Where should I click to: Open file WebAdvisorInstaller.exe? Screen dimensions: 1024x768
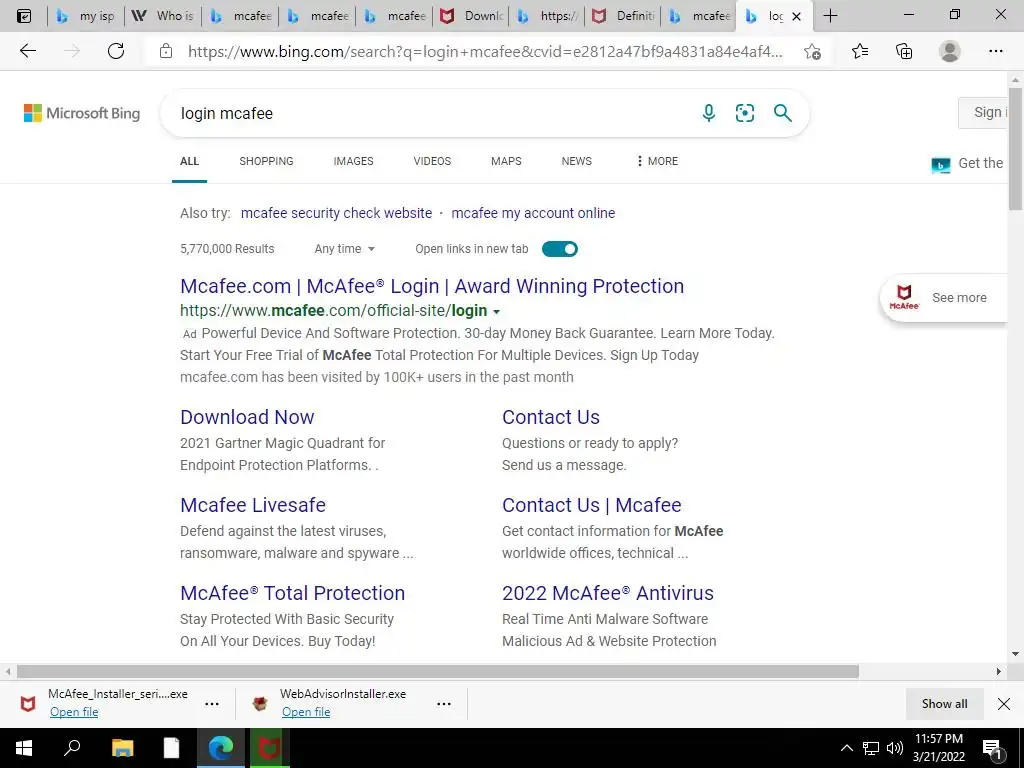[x=306, y=712]
